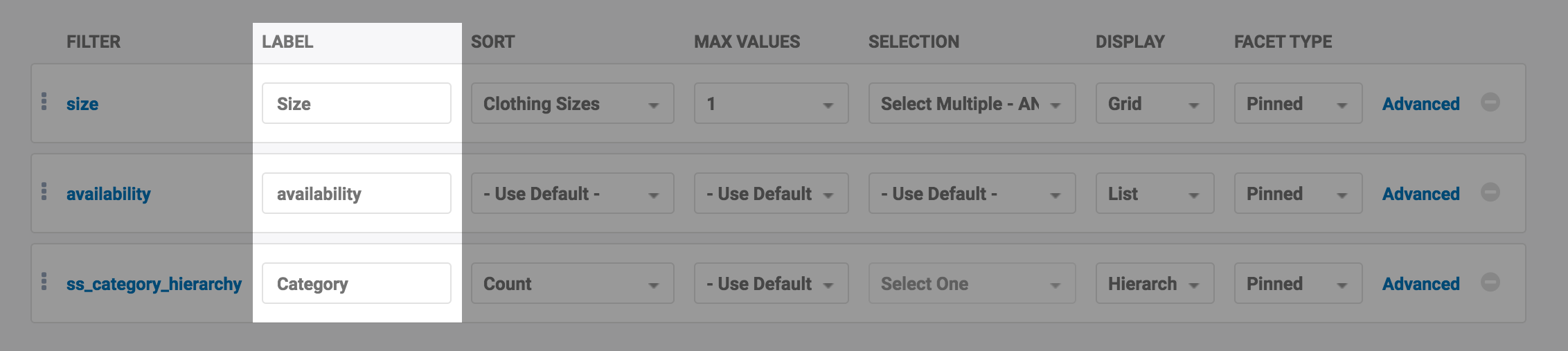
Task: Open the Select Multiple selection dropdown
Action: coord(972,104)
